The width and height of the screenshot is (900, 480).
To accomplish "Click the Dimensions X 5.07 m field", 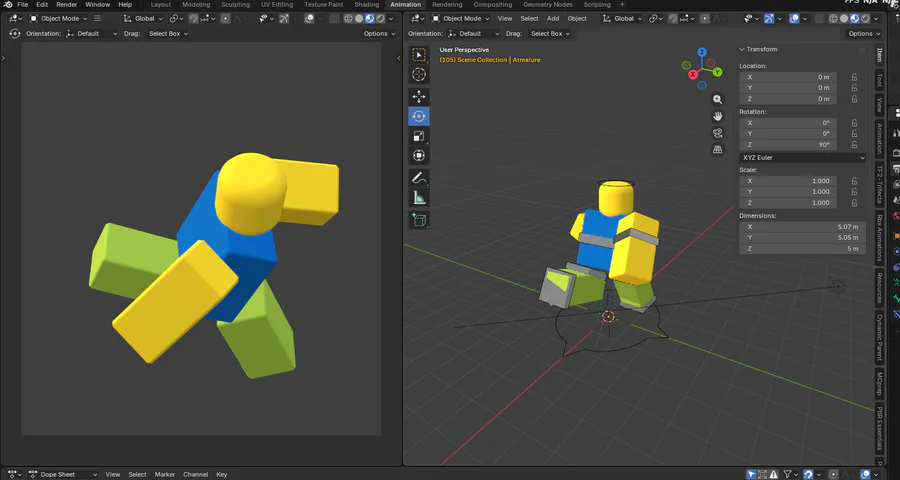I will pyautogui.click(x=802, y=227).
